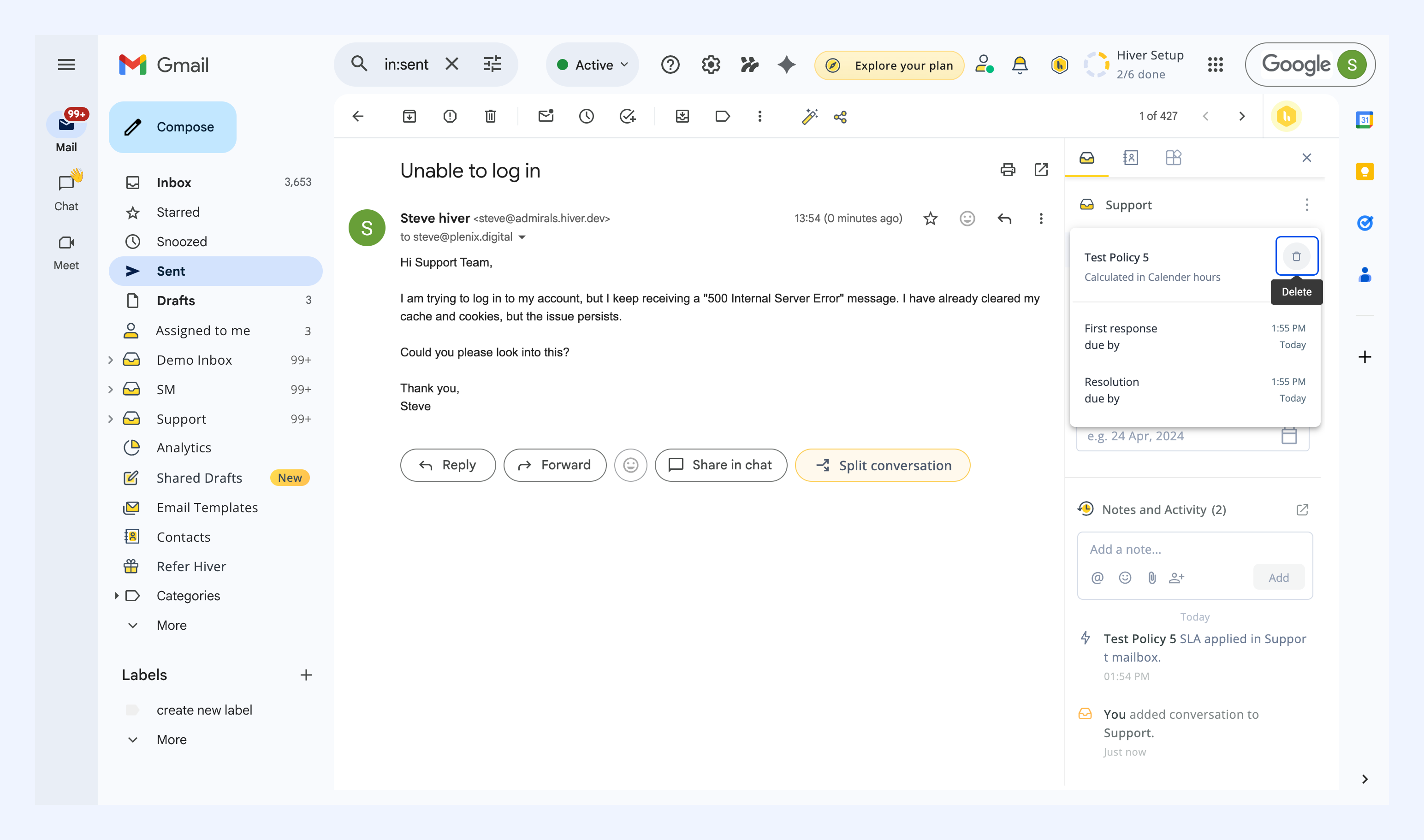Open the email in a new window
Screen dimensions: 1424x840
pos(1041,170)
